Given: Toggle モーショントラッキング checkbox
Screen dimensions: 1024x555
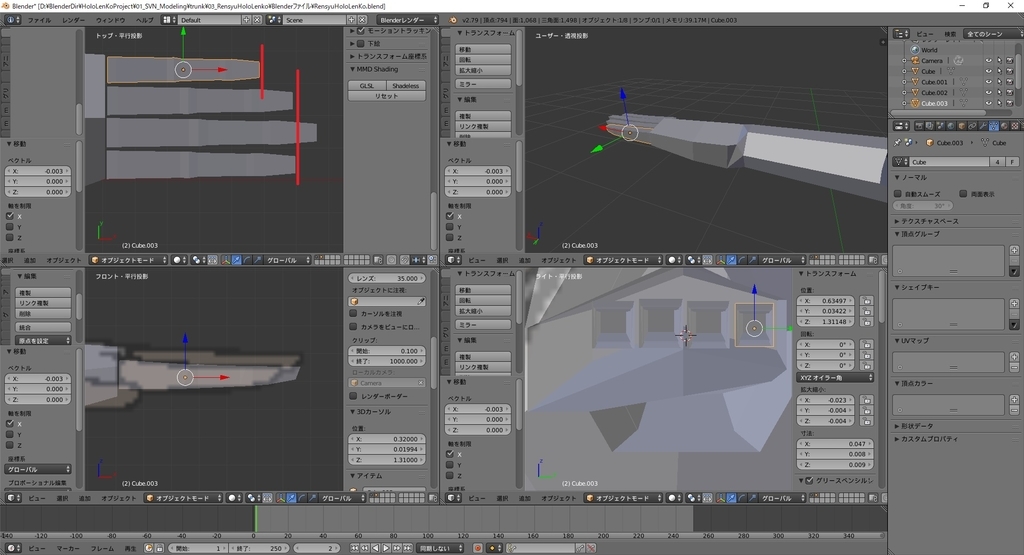Looking at the screenshot, I should 360,31.
